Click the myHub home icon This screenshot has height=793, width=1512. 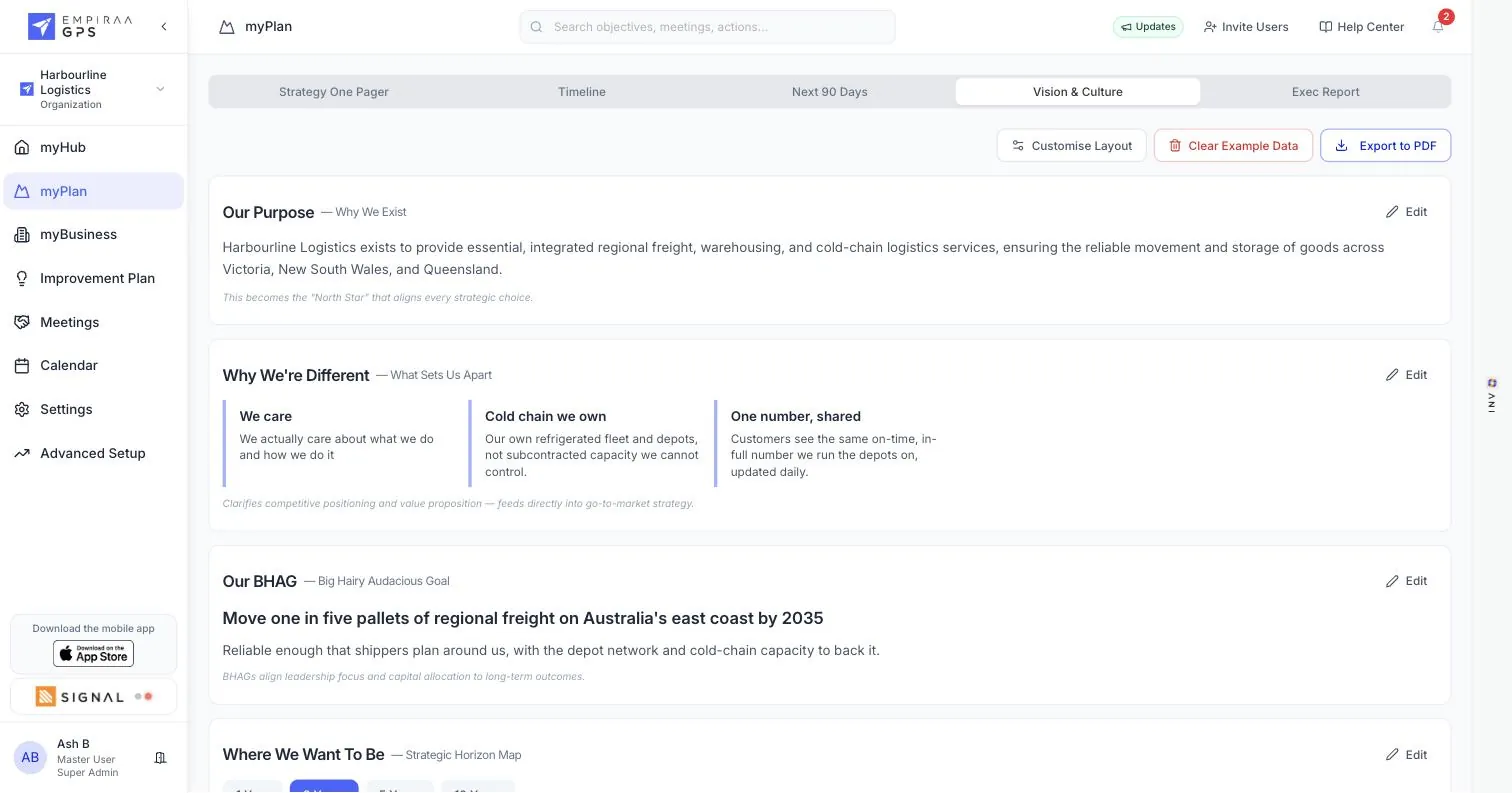tap(22, 147)
